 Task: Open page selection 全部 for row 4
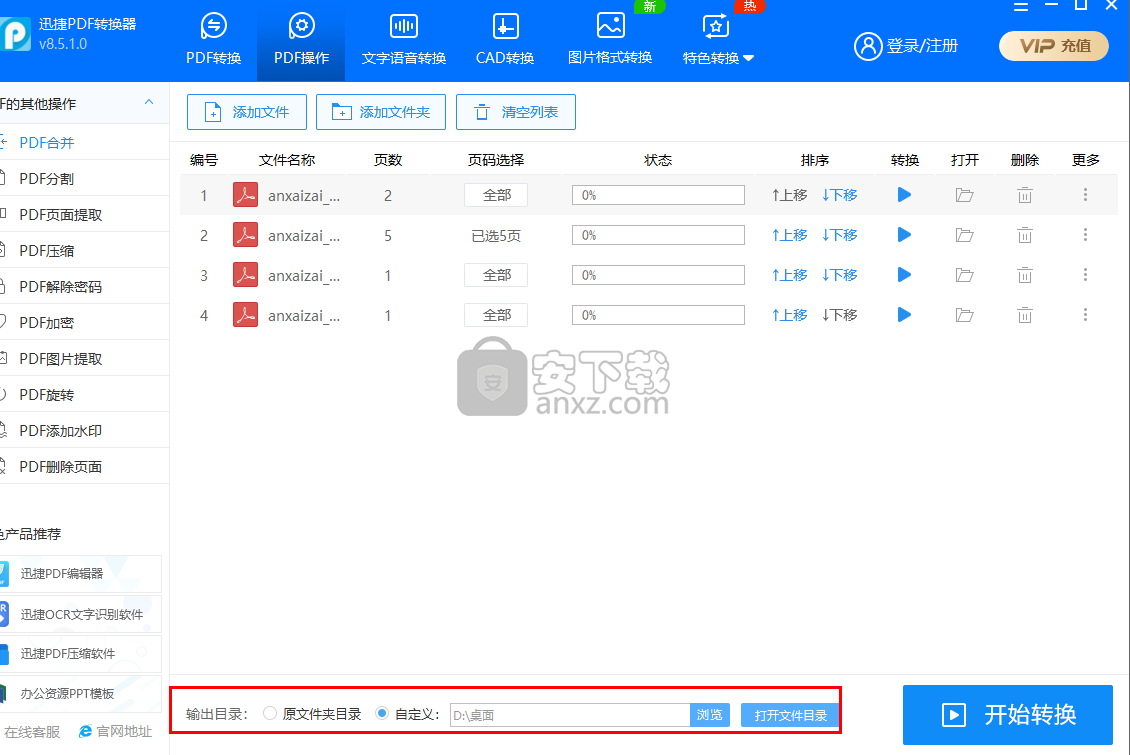click(x=496, y=316)
